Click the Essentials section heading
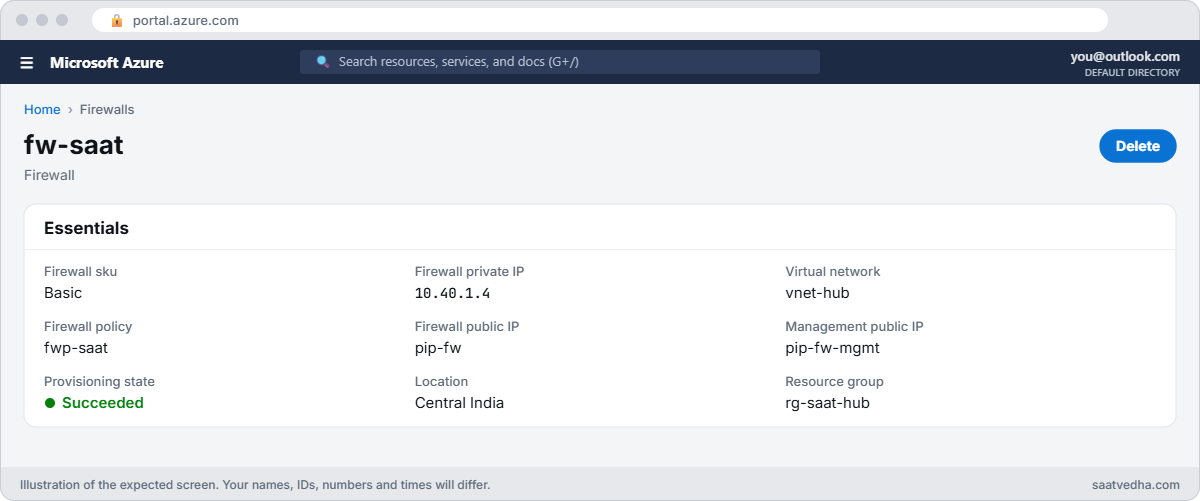 coord(86,228)
